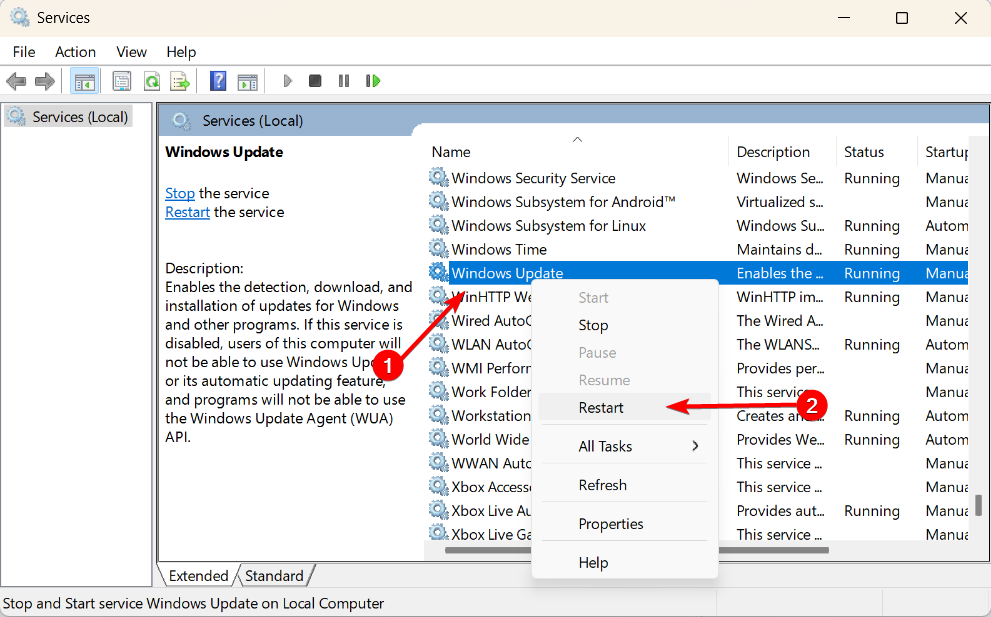Choose Stop in the context menu
This screenshot has width=991, height=617.
click(x=624, y=325)
